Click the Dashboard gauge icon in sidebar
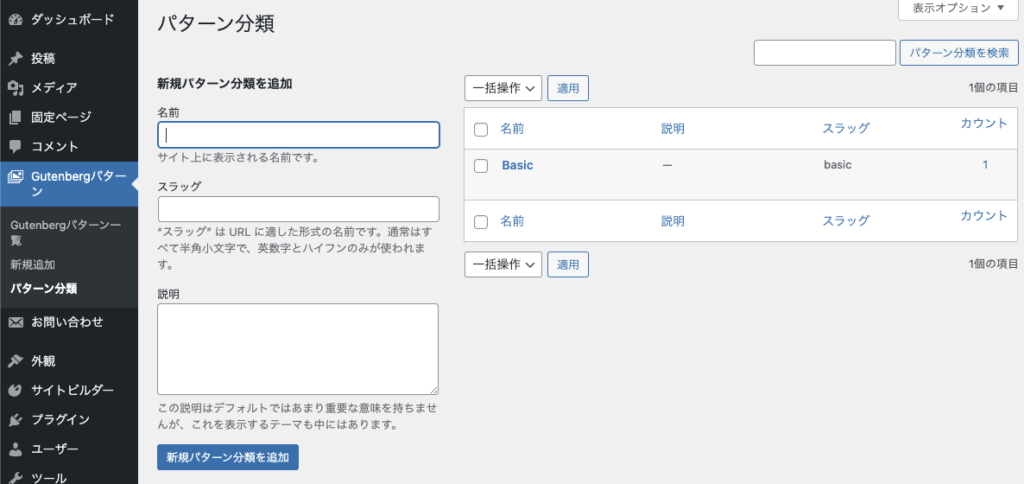This screenshot has height=484, width=1024. pos(15,19)
